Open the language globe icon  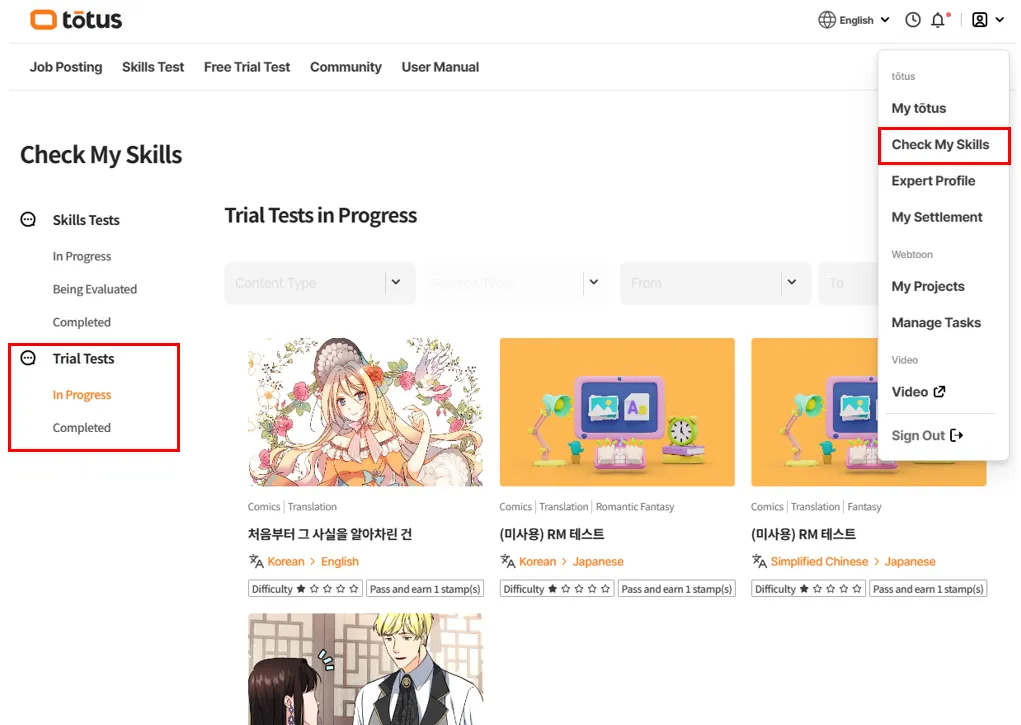(x=826, y=20)
